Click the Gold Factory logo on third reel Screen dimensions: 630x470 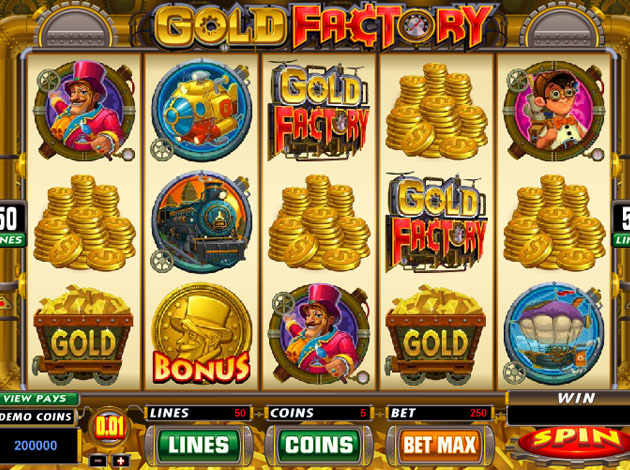(319, 110)
